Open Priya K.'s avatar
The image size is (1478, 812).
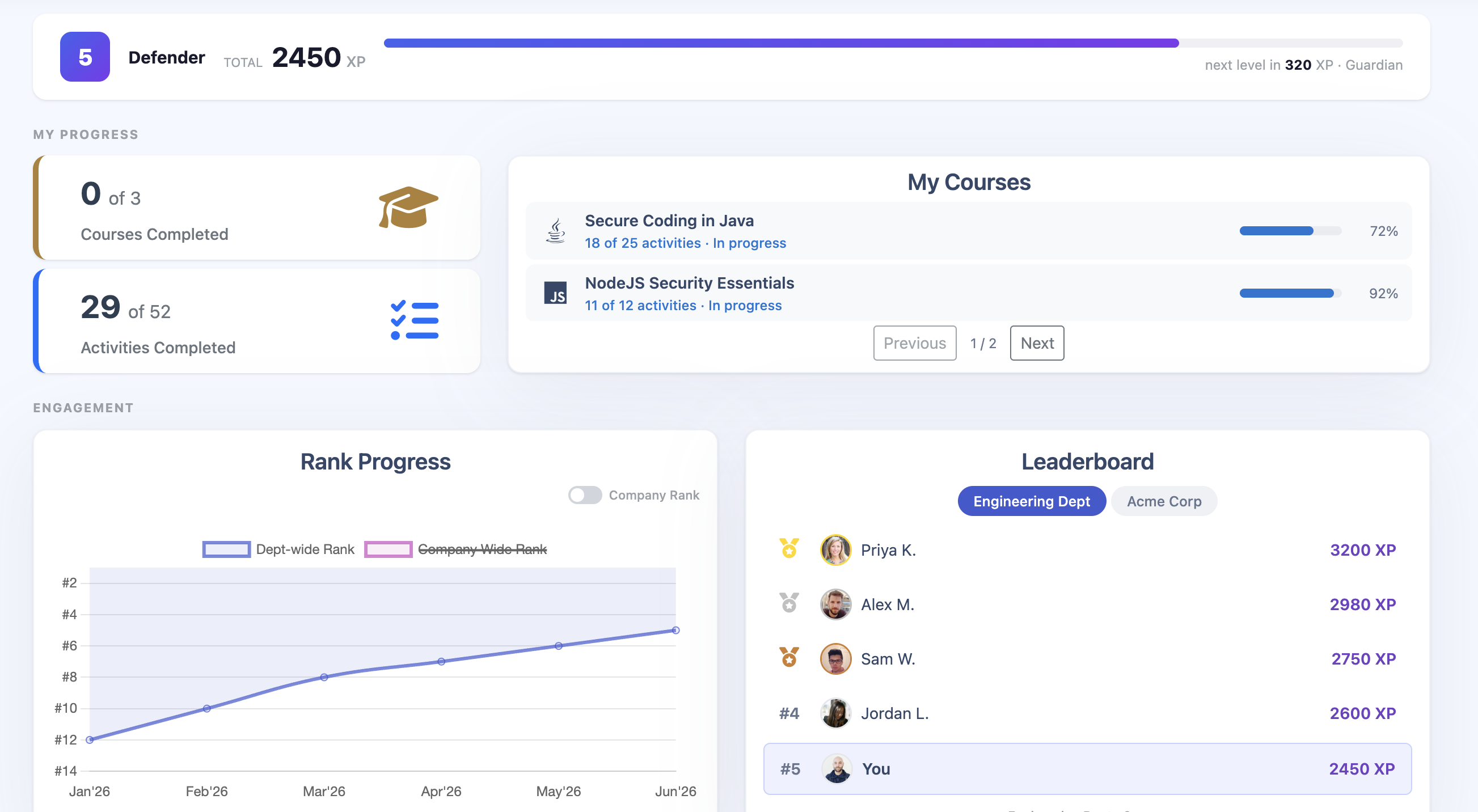pos(835,550)
